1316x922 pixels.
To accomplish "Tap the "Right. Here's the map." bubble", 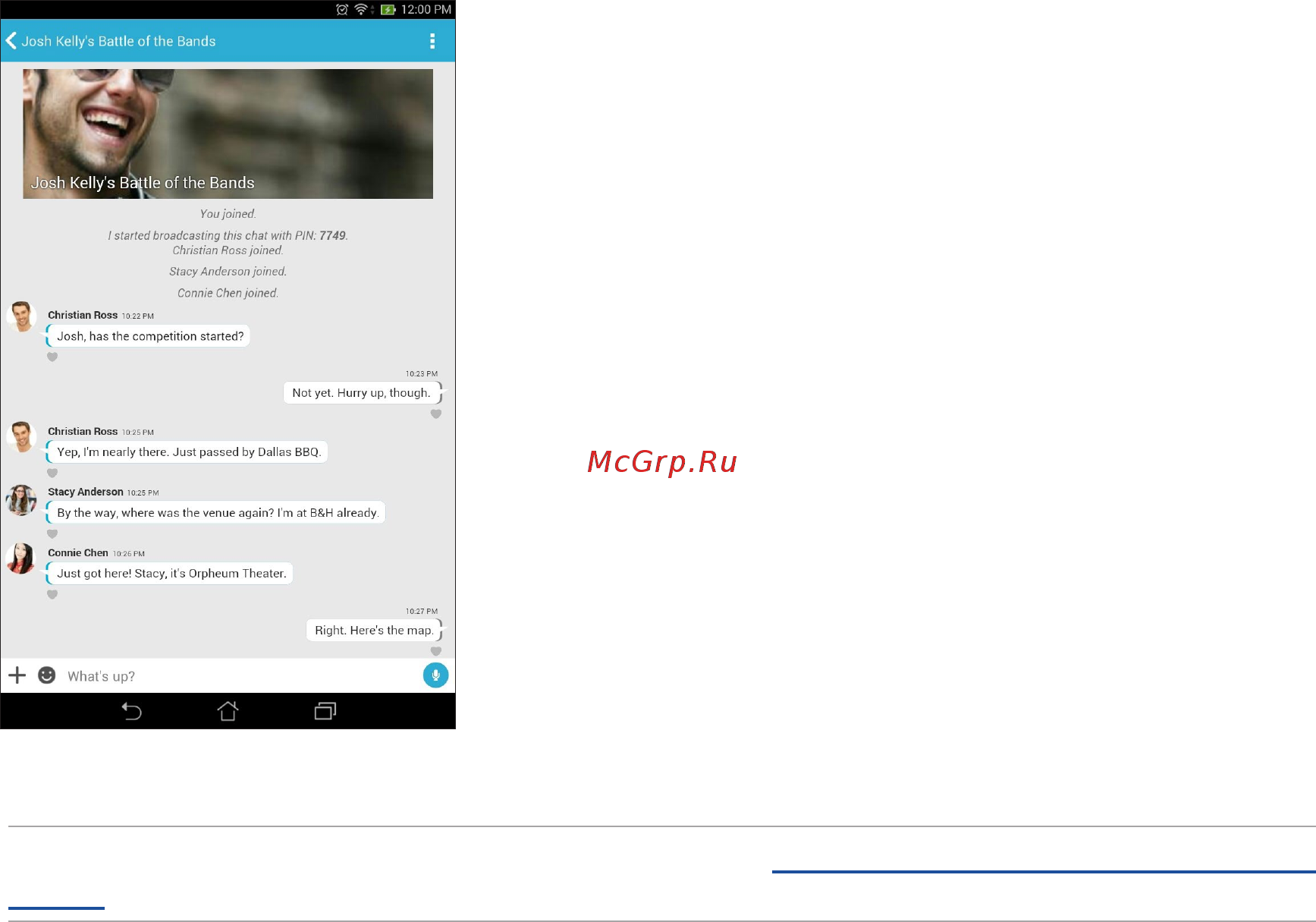I will tap(375, 630).
